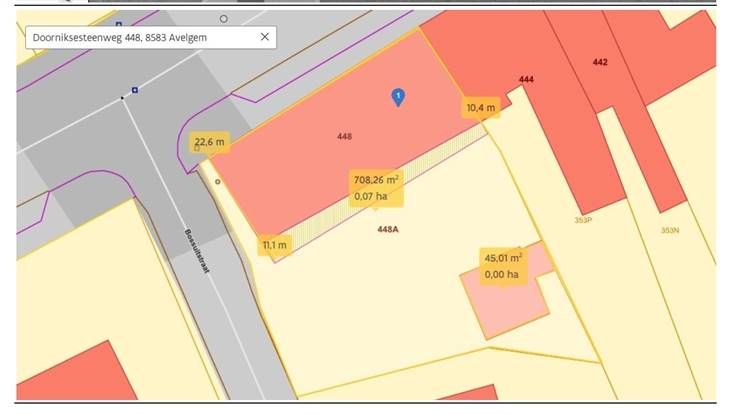
Task: Click building number 444
Action: 526,79
